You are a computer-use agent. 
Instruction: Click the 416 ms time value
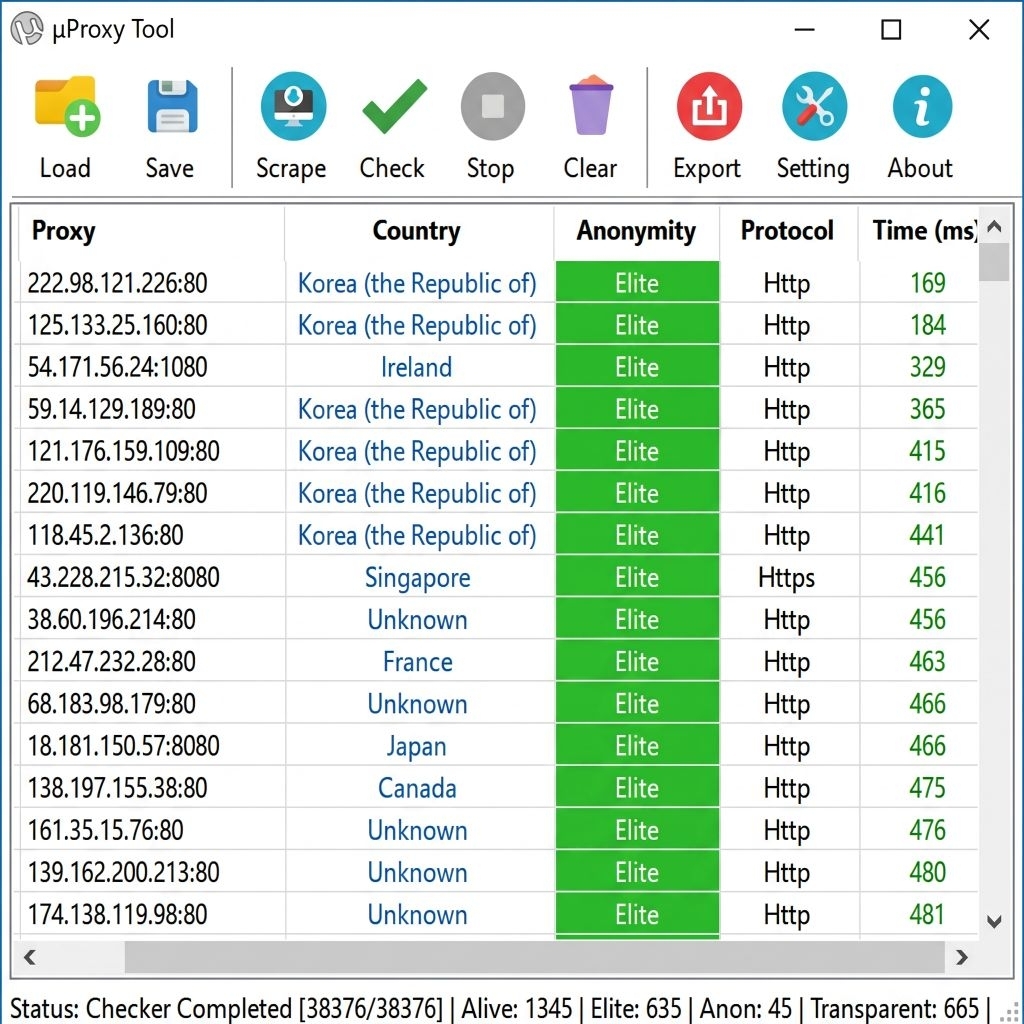click(x=928, y=494)
